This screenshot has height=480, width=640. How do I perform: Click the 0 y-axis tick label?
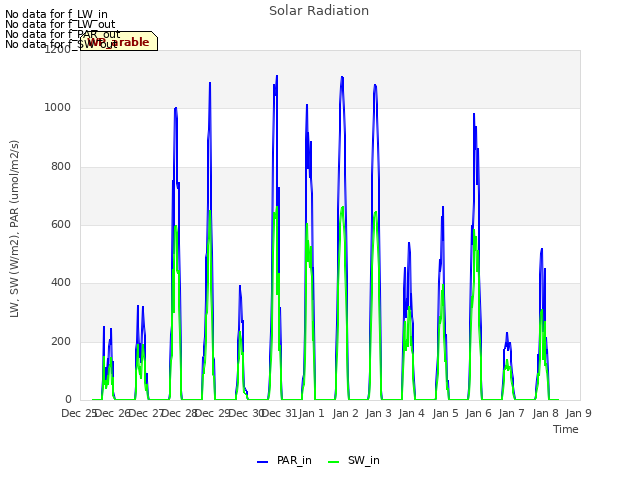tap(68, 400)
